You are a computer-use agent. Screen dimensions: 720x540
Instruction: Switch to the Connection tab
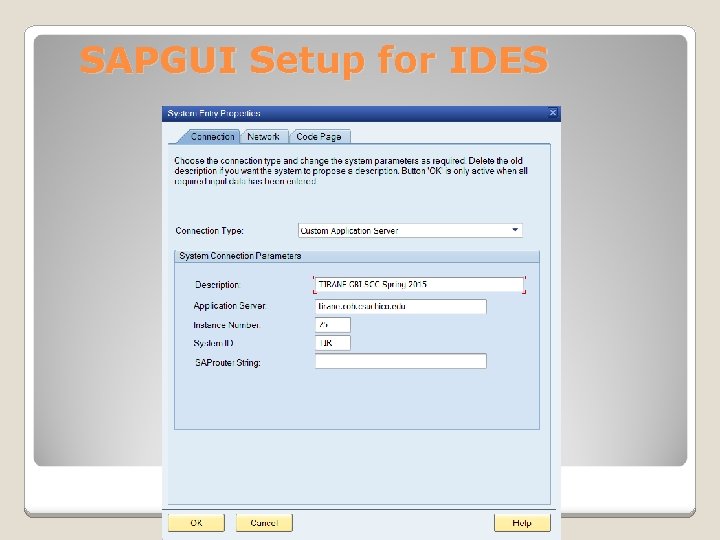212,136
